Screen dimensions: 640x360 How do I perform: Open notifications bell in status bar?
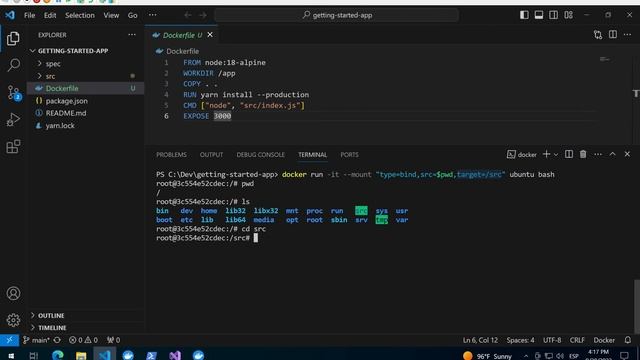click(x=628, y=340)
